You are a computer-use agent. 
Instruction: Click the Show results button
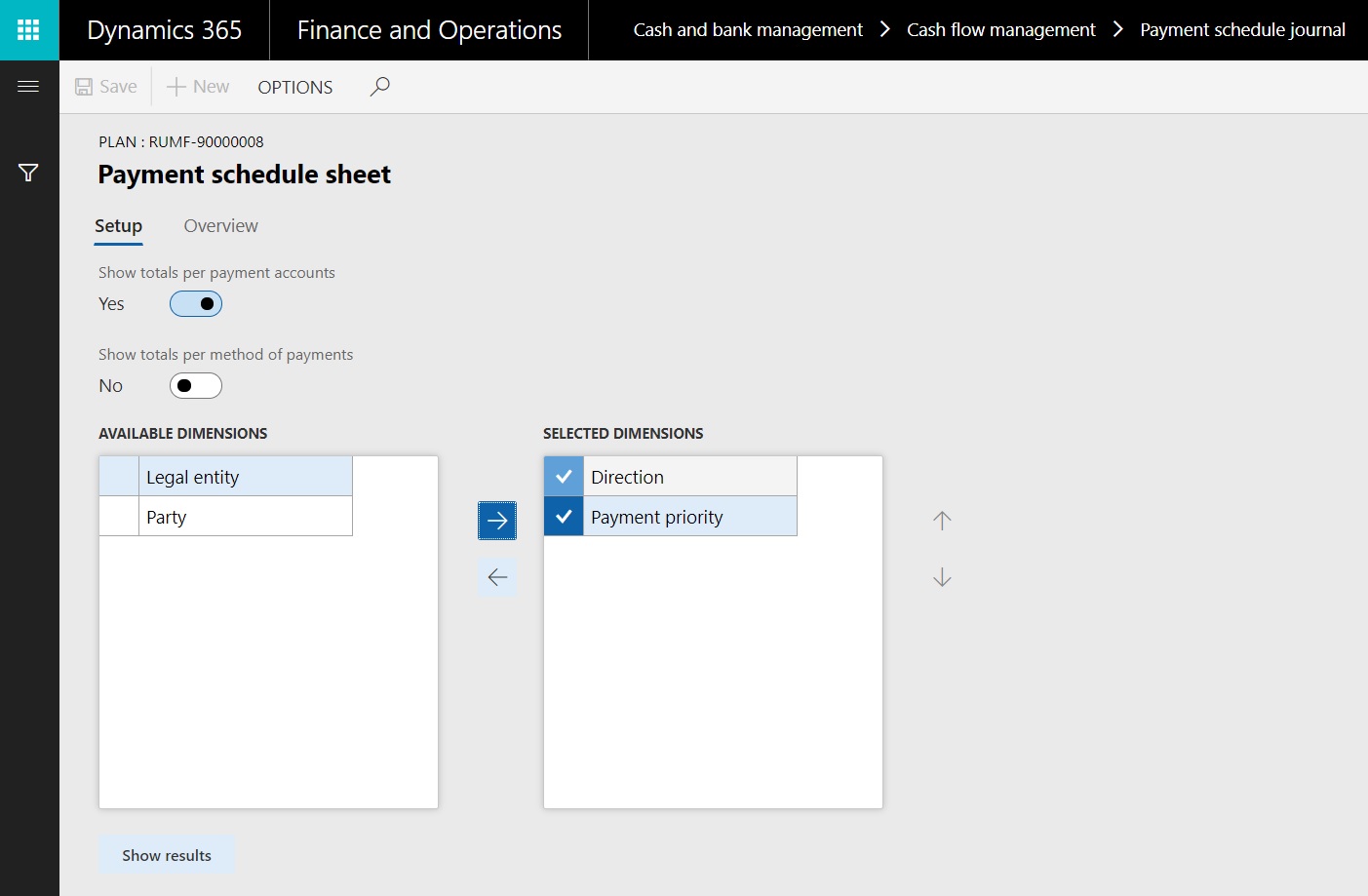click(167, 855)
